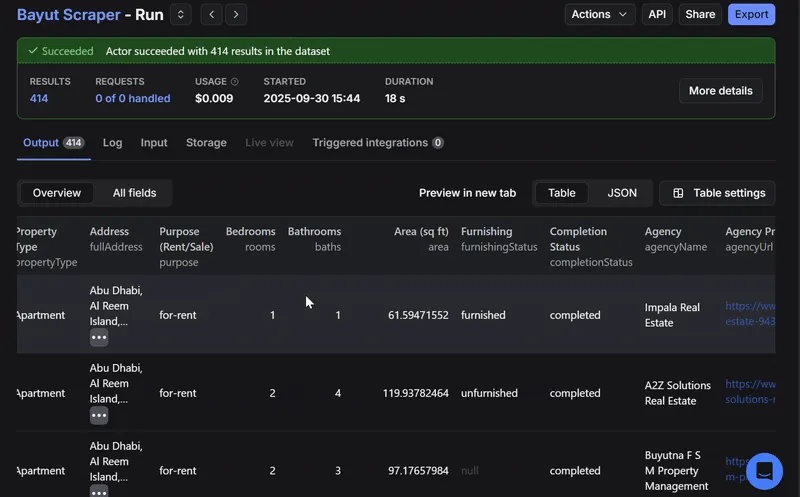Open Table settings
This screenshot has width=800, height=497.
pos(718,193)
